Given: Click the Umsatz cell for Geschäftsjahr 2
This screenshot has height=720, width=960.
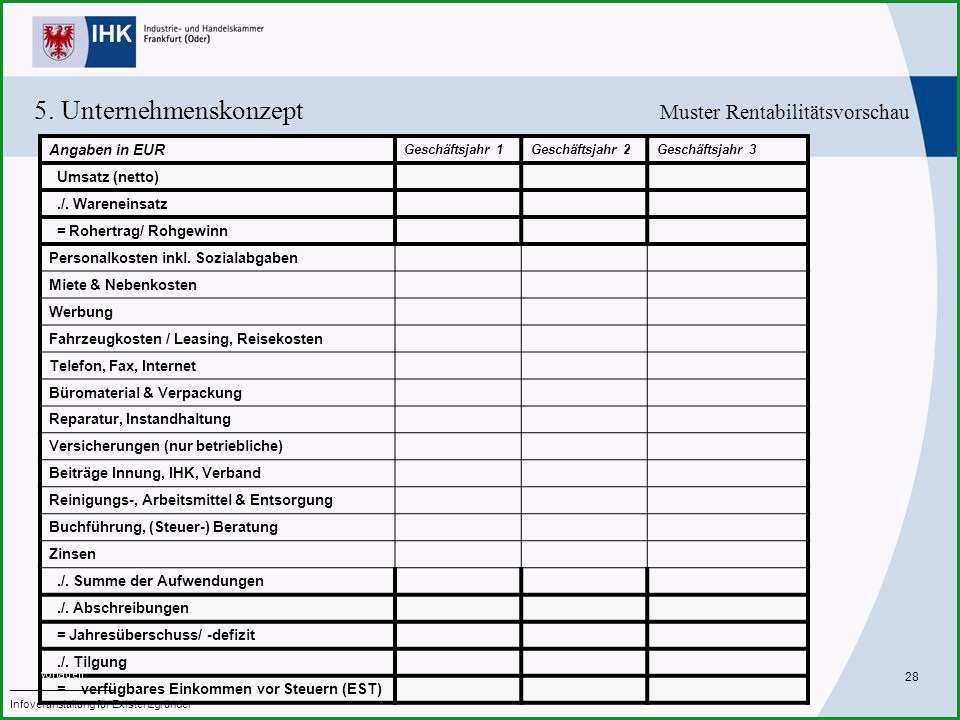Looking at the screenshot, I should click(584, 177).
